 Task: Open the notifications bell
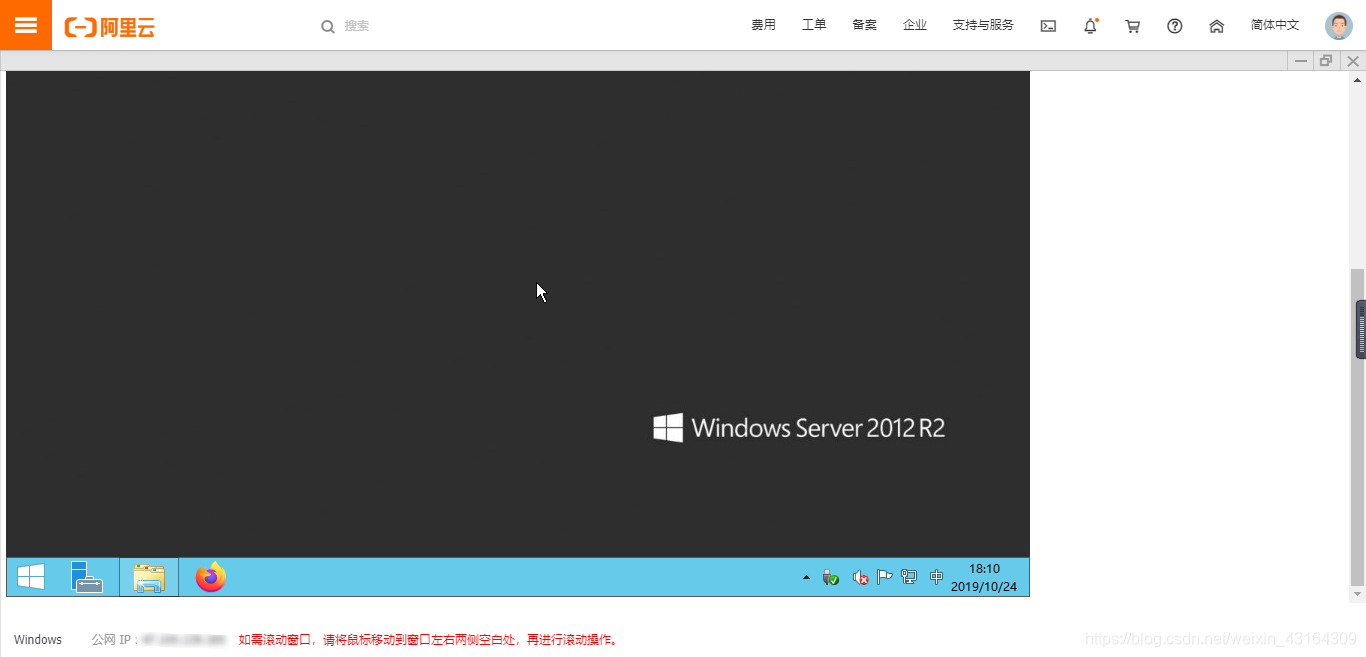[1090, 26]
